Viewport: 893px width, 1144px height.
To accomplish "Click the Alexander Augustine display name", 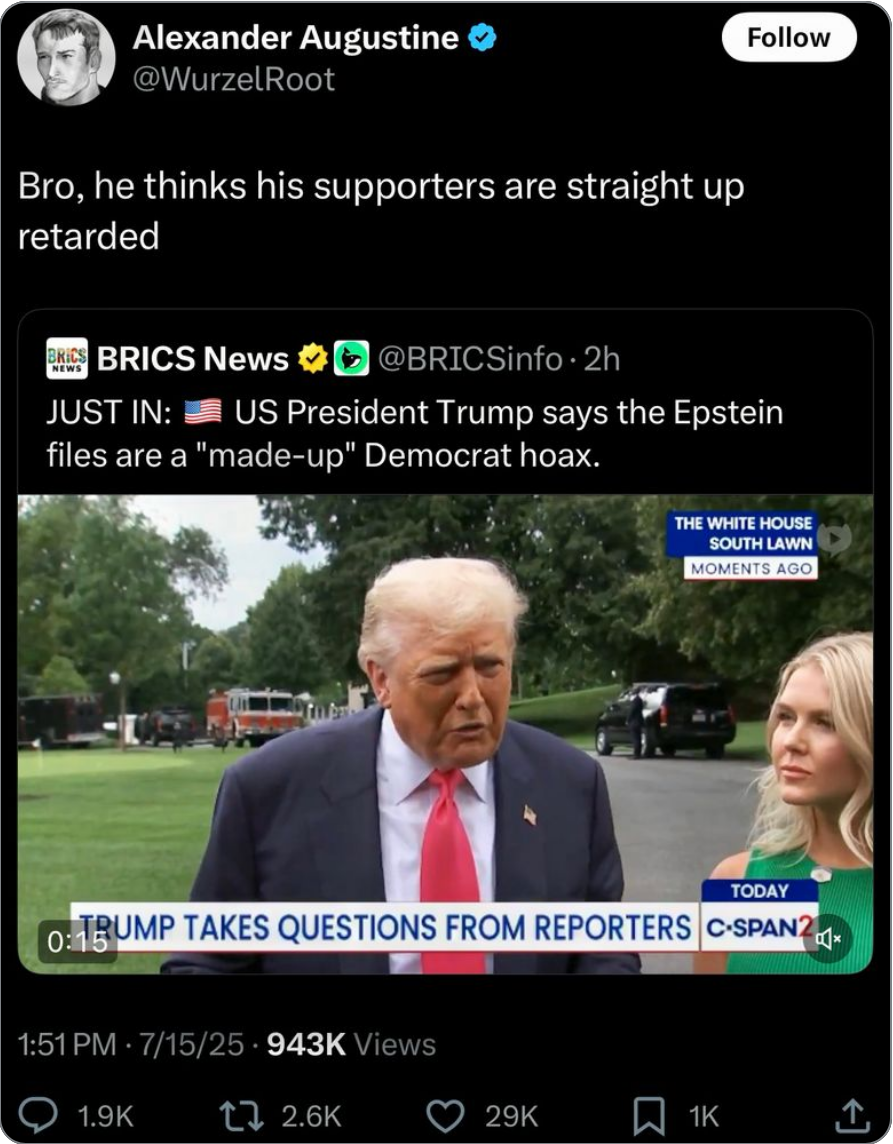I will [295, 37].
